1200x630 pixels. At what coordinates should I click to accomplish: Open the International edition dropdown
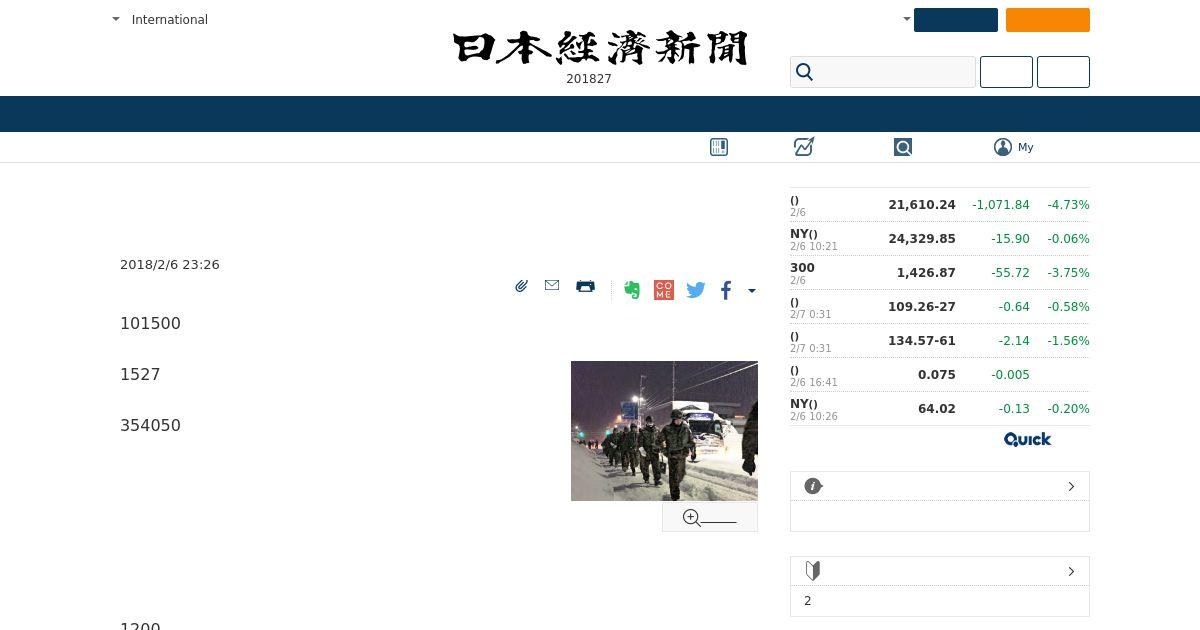pyautogui.click(x=160, y=19)
